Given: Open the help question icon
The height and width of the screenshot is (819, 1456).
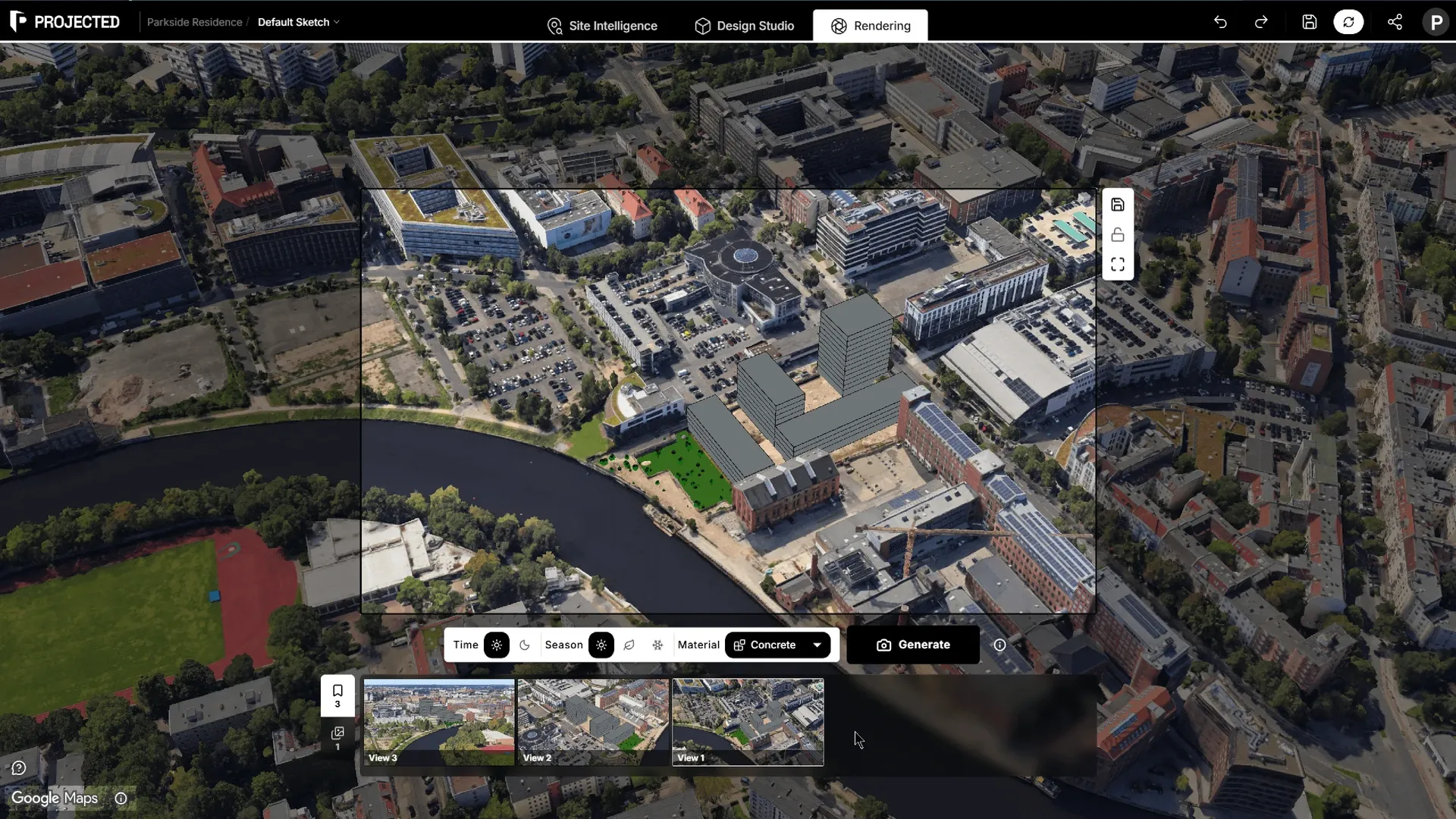Looking at the screenshot, I should (19, 768).
